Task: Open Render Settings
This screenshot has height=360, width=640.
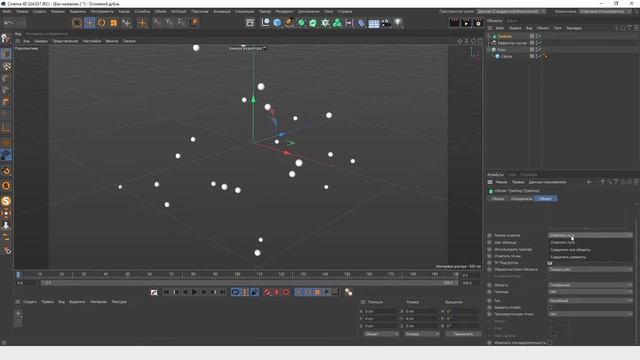Action: point(478,23)
